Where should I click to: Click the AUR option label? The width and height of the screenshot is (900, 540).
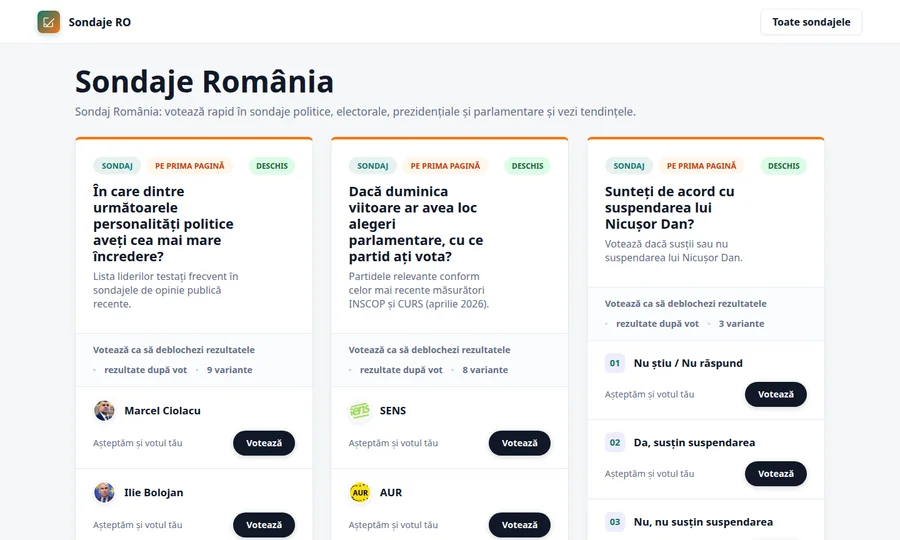click(x=391, y=493)
